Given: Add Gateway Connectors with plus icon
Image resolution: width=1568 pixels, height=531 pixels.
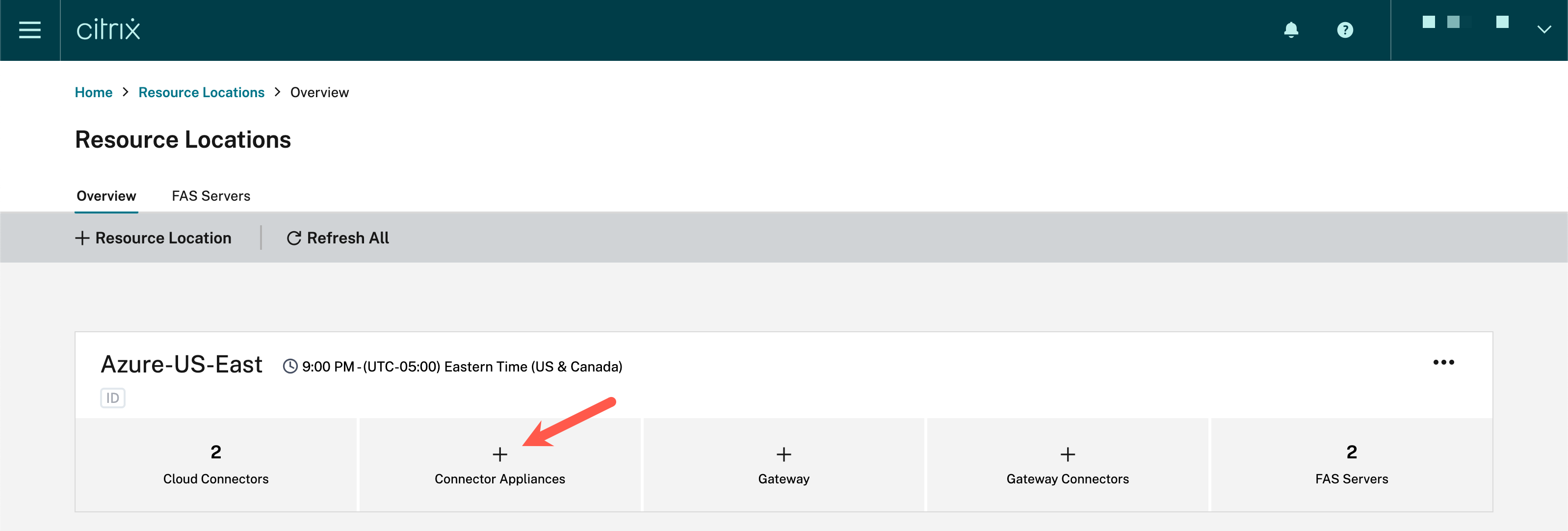Looking at the screenshot, I should coord(1067,454).
